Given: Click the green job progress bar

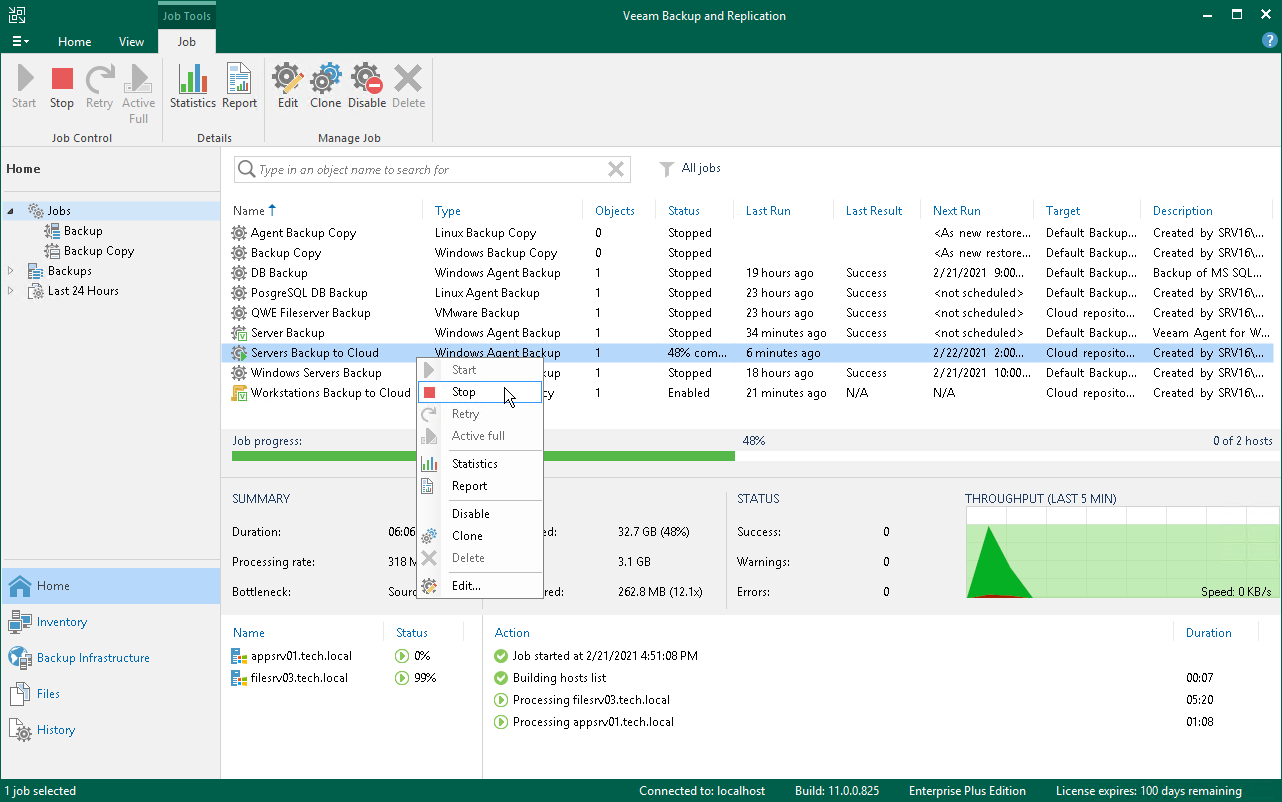Looking at the screenshot, I should tap(483, 456).
